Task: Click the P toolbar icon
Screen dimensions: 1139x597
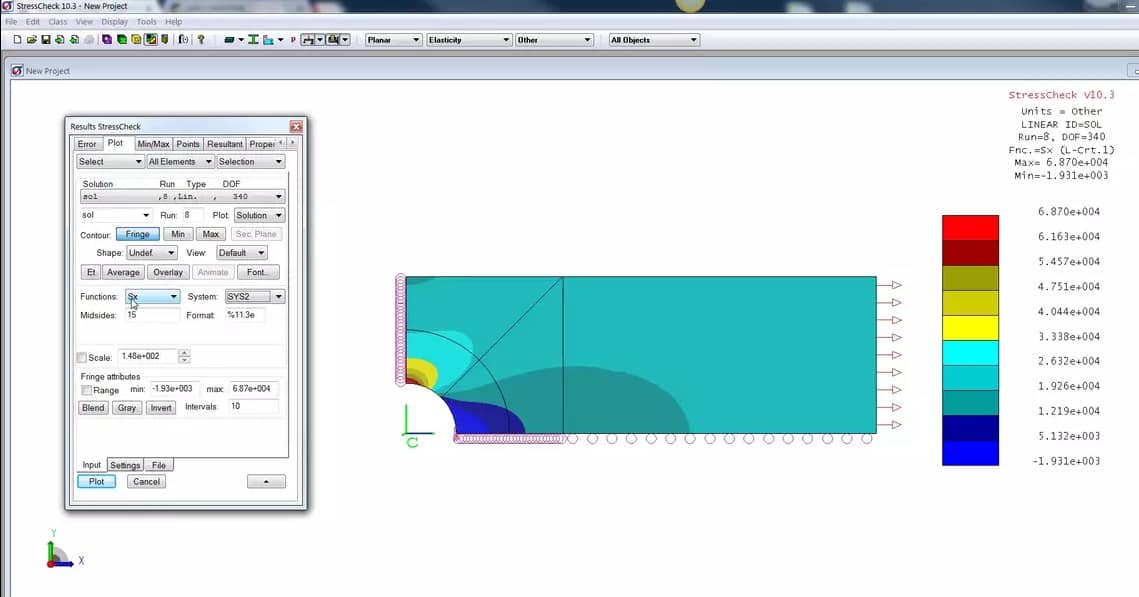Action: tap(293, 40)
